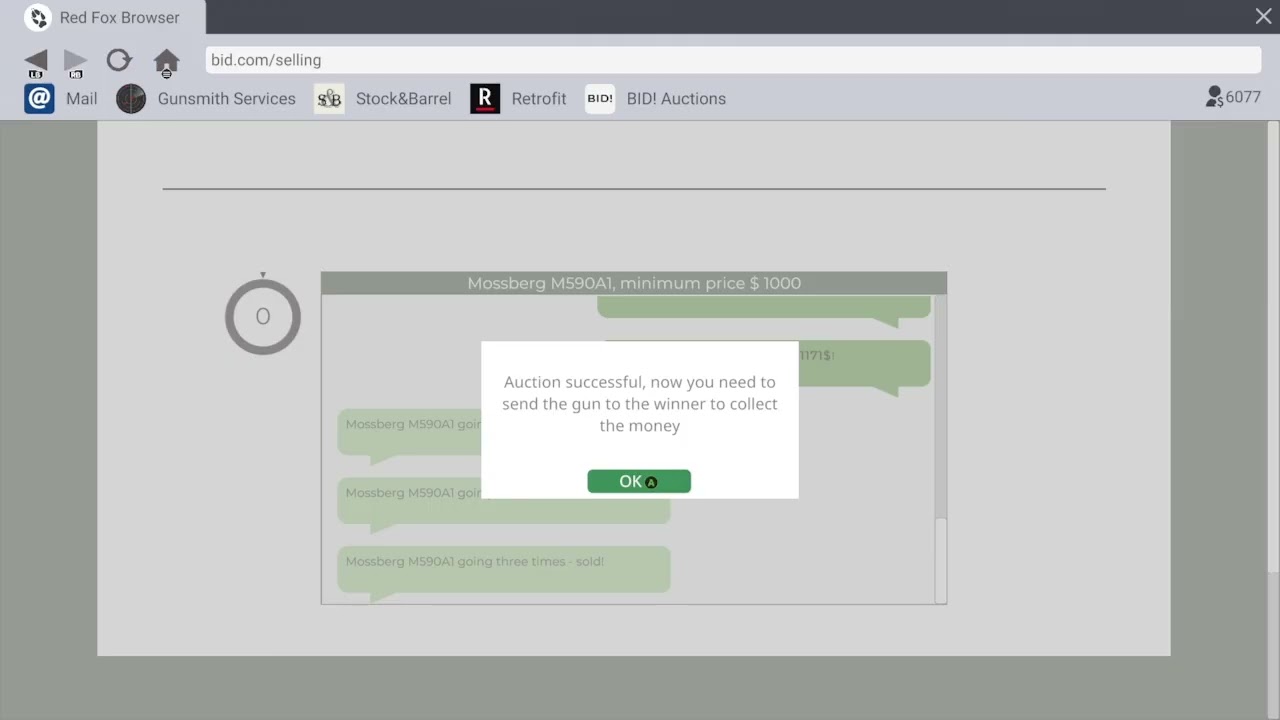Visit the BID! Auctions bookmark text
This screenshot has width=1280, height=720.
click(x=676, y=98)
